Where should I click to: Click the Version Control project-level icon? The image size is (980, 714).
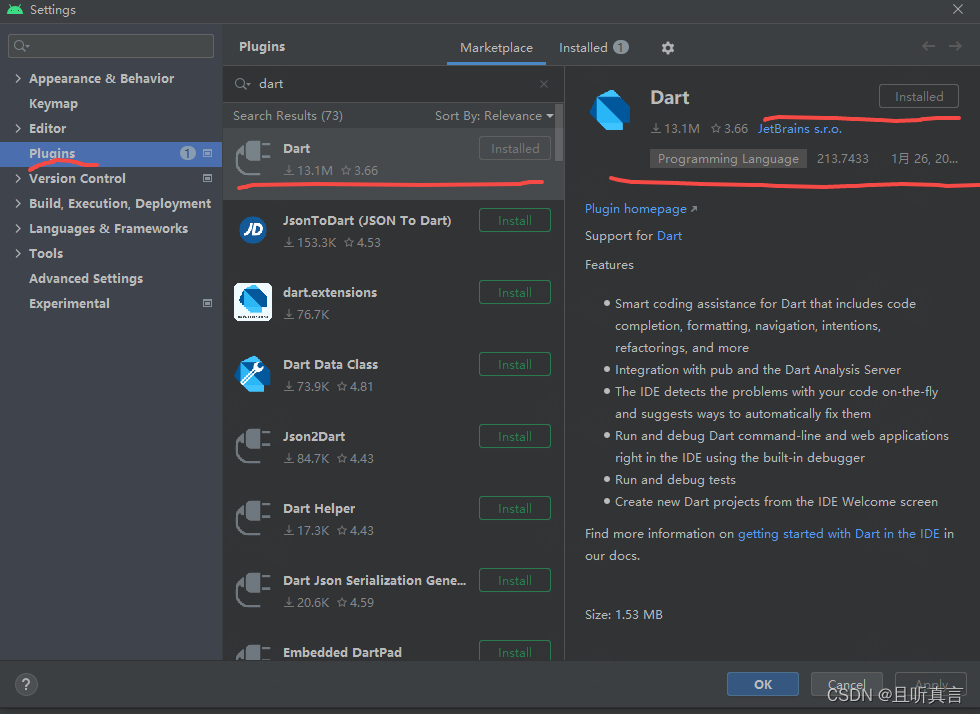coord(208,178)
